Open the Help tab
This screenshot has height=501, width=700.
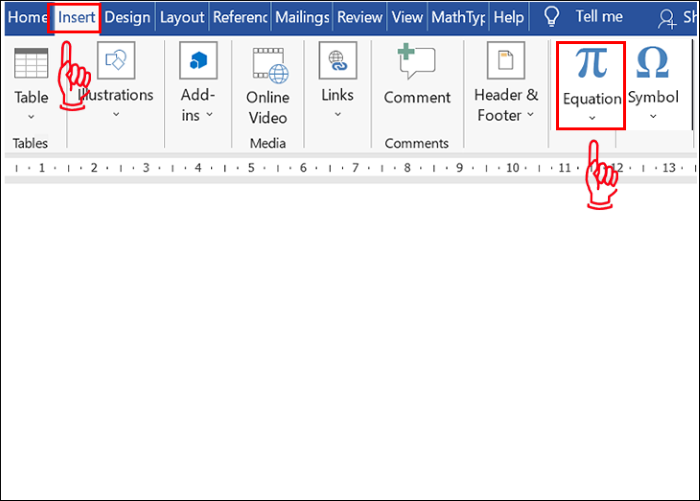509,17
